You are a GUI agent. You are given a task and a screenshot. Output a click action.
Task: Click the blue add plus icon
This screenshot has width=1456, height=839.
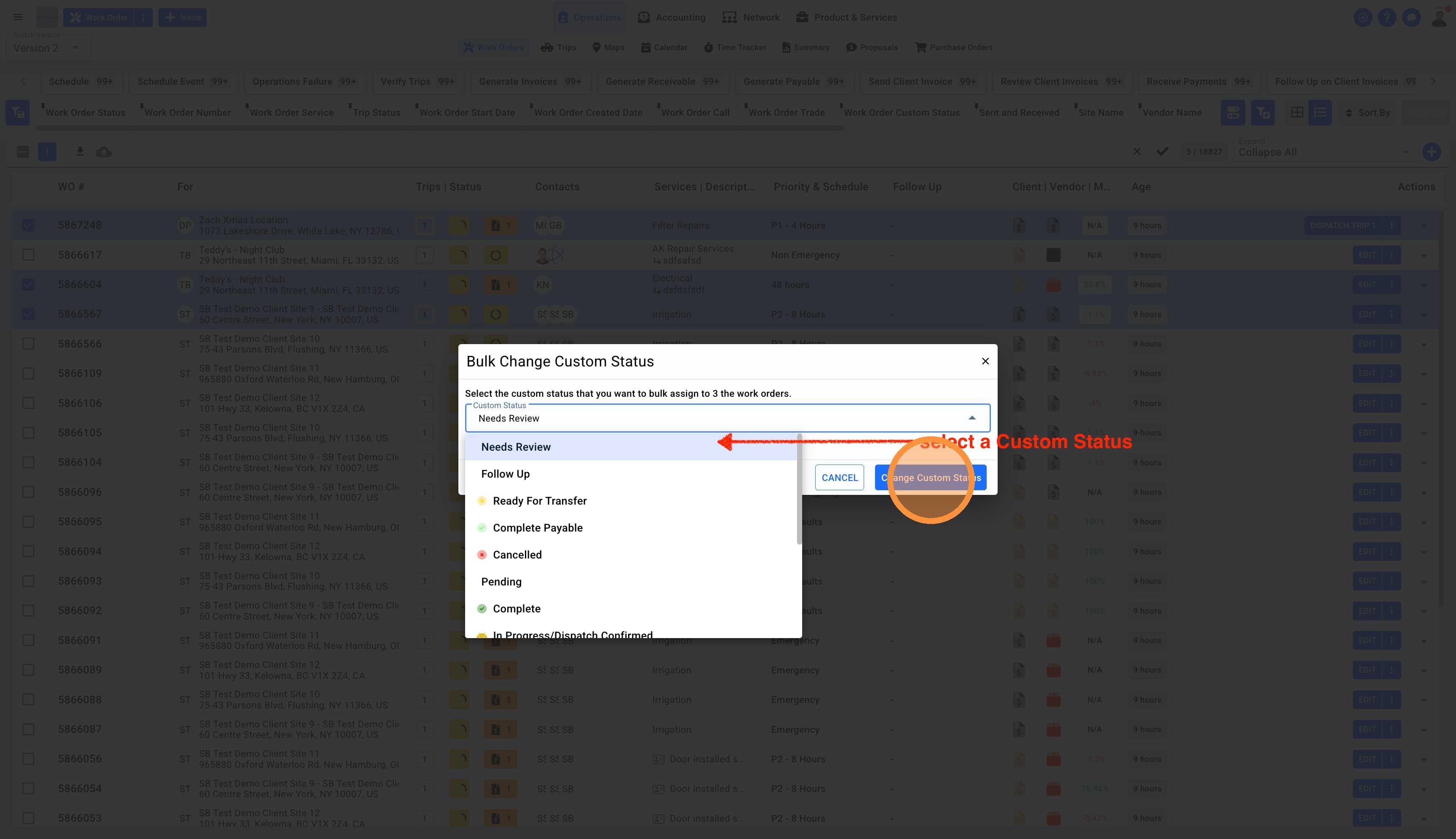(x=1432, y=152)
